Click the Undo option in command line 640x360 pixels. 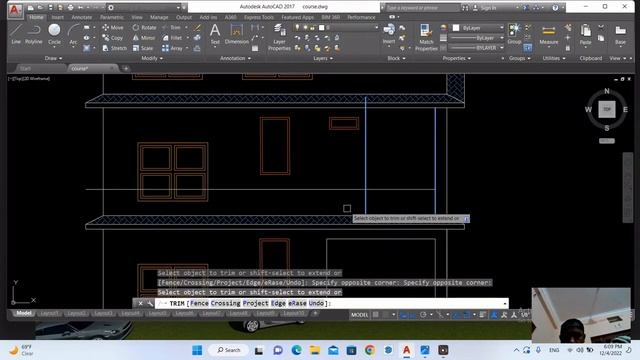click(x=316, y=303)
